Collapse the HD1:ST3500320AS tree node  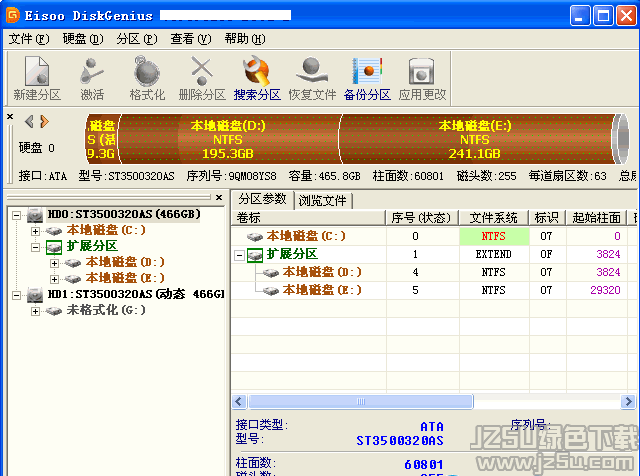coord(16,295)
